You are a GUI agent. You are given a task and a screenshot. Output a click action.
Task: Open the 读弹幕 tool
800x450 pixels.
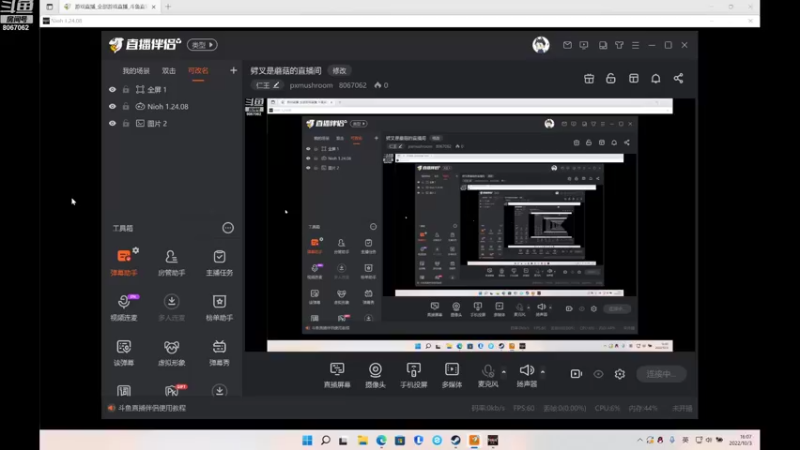click(124, 353)
